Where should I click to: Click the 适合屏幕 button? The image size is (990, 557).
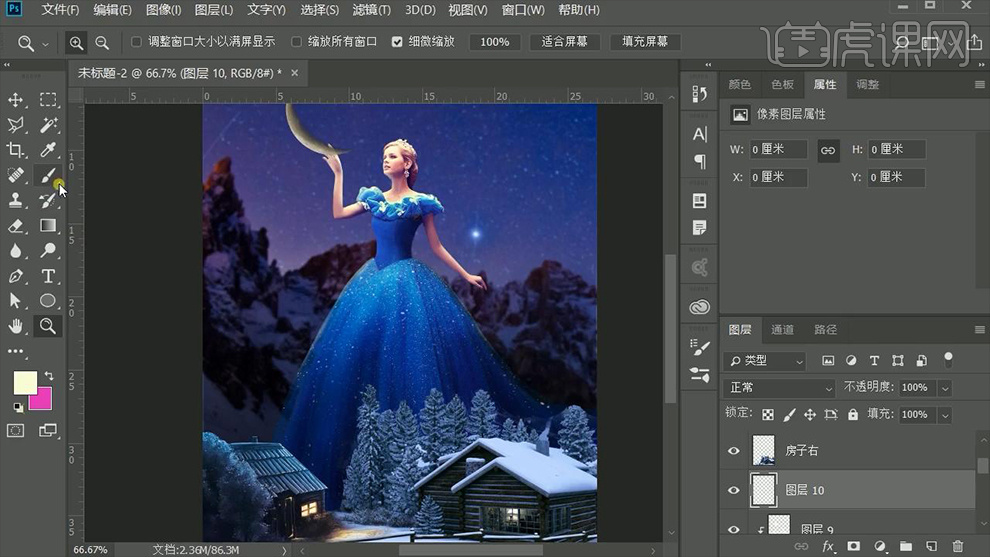click(564, 42)
